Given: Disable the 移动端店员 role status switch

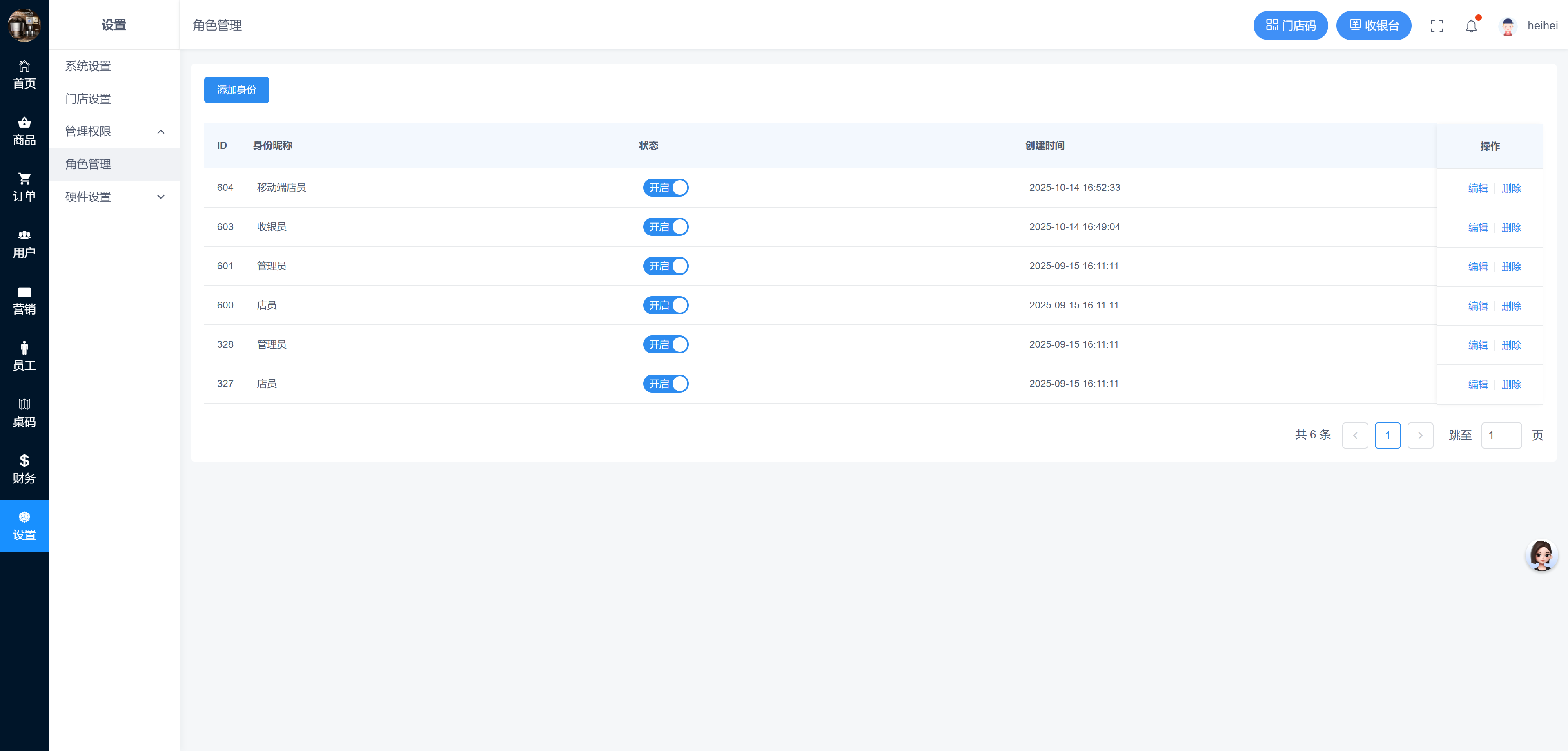Looking at the screenshot, I should (x=665, y=188).
